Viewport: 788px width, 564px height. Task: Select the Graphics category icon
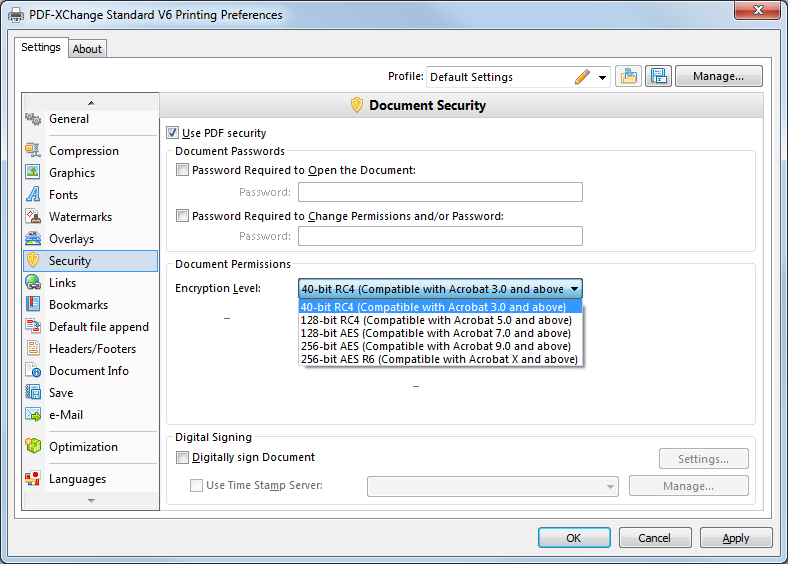pyautogui.click(x=33, y=172)
